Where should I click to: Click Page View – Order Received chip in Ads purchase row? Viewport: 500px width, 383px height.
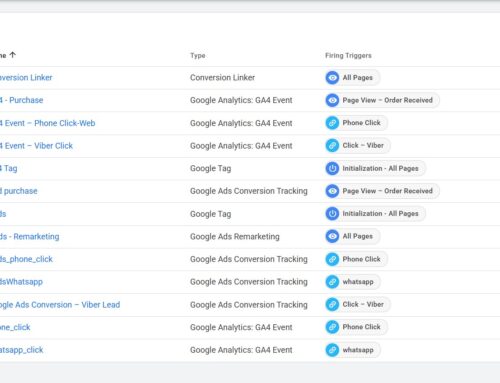coord(382,191)
